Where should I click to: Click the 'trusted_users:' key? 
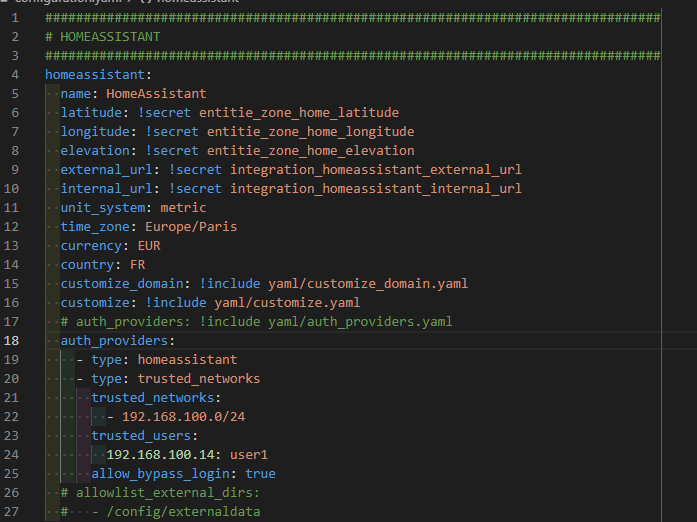pos(144,436)
